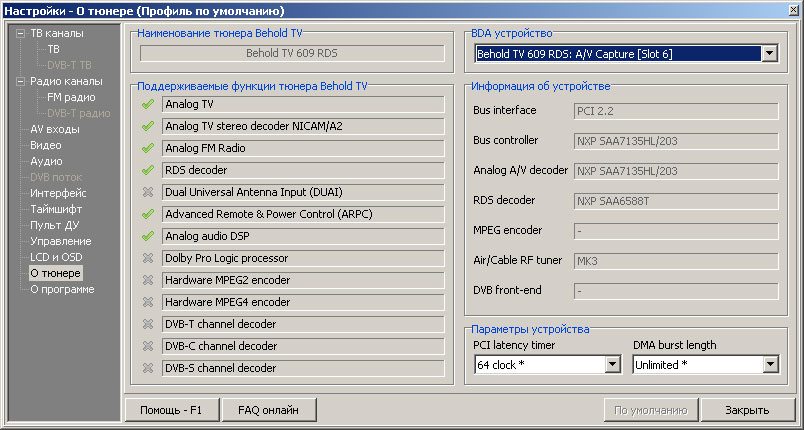The width and height of the screenshot is (804, 430).
Task: Click the Bus interface PCI 2.2 field
Action: [x=675, y=110]
